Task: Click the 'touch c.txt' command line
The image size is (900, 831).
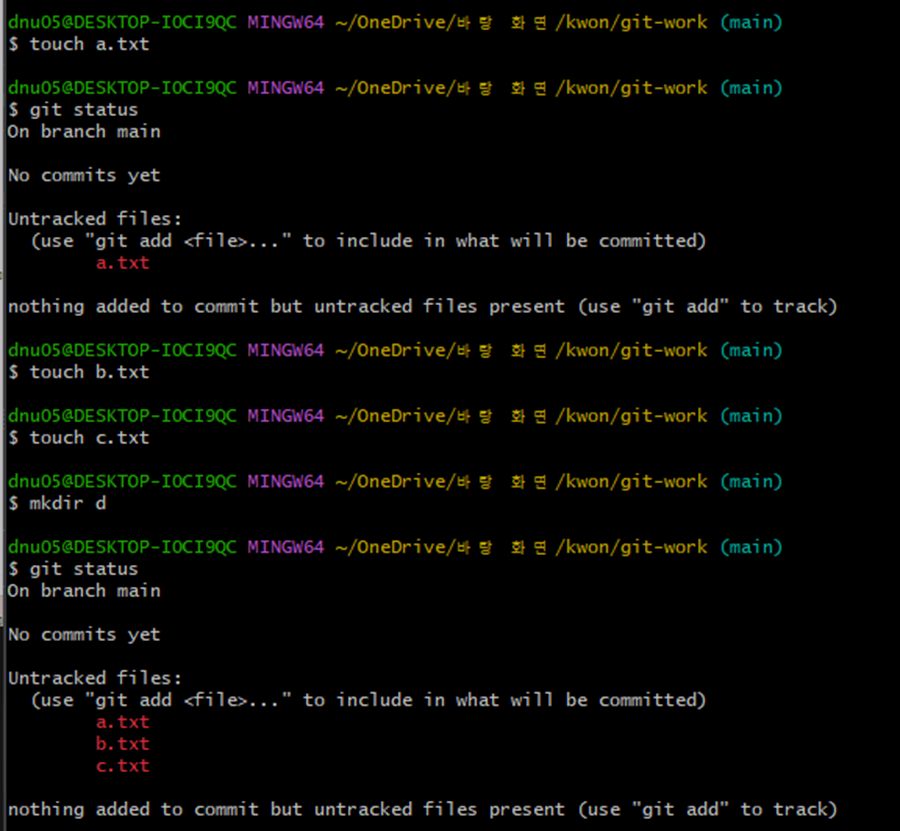Action: (79, 438)
